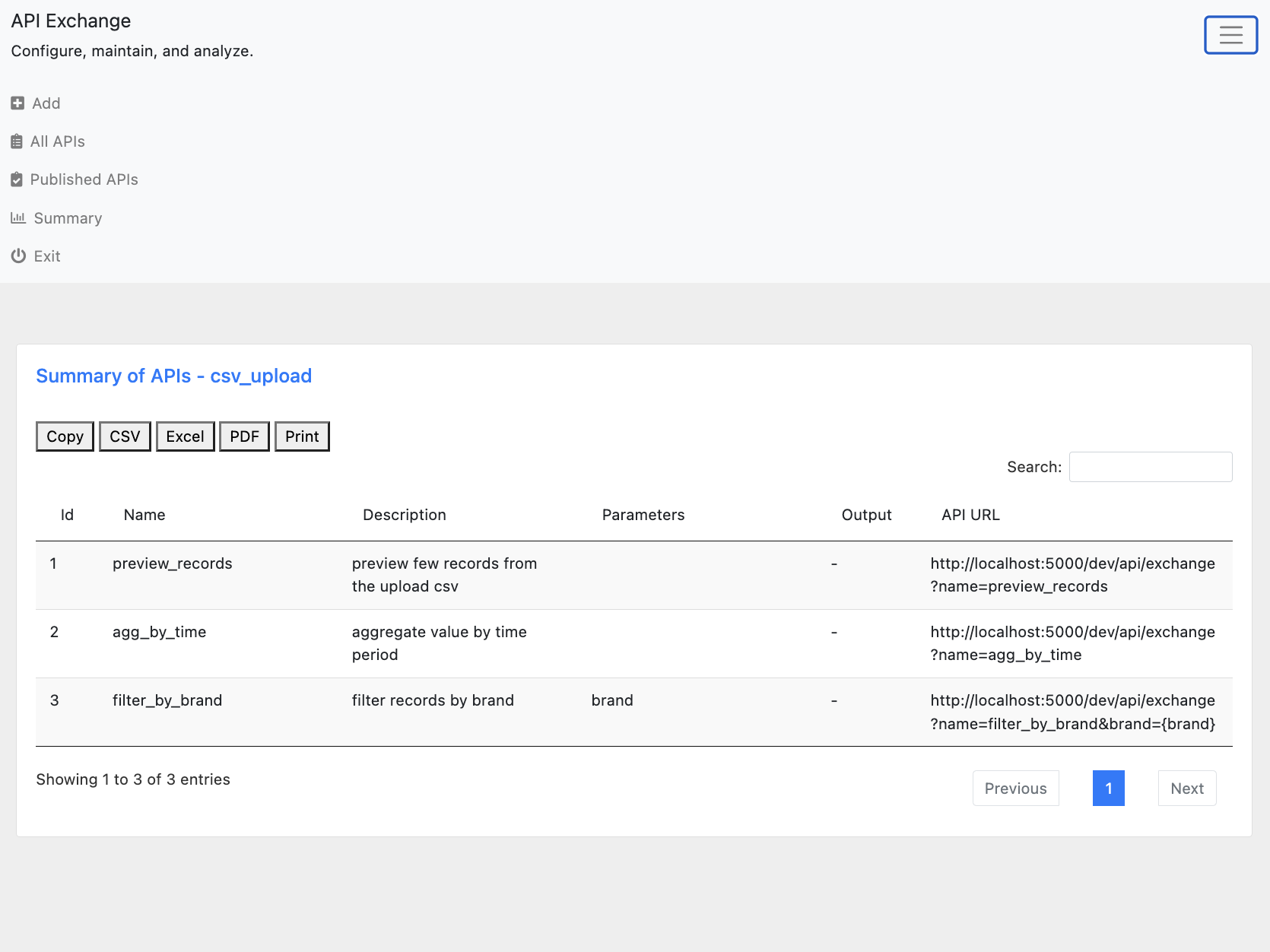Viewport: 1270px width, 952px height.
Task: Click description 'aggregate value by time period'
Action: pyautogui.click(x=440, y=643)
